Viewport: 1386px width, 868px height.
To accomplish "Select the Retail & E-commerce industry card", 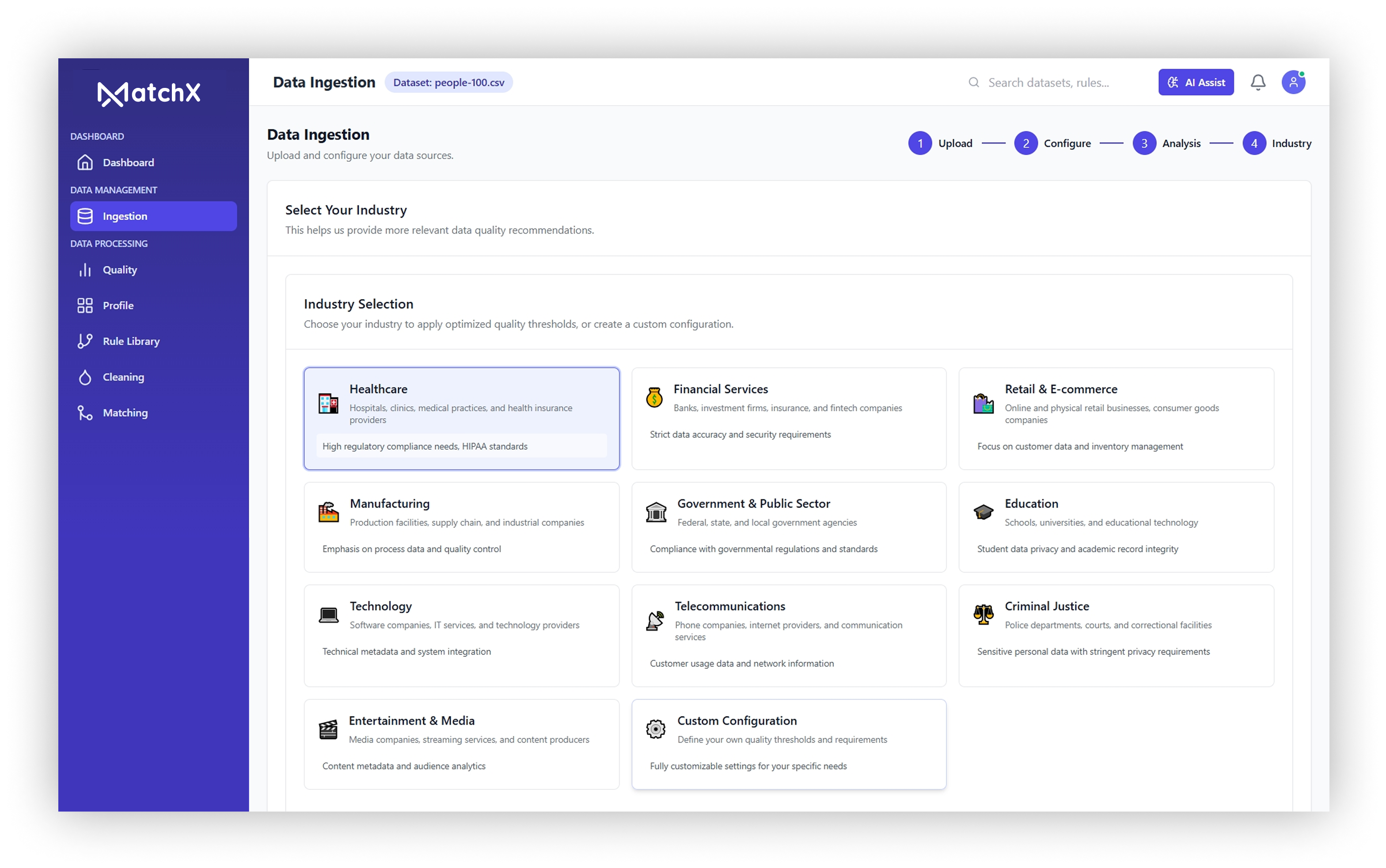I will point(1116,418).
